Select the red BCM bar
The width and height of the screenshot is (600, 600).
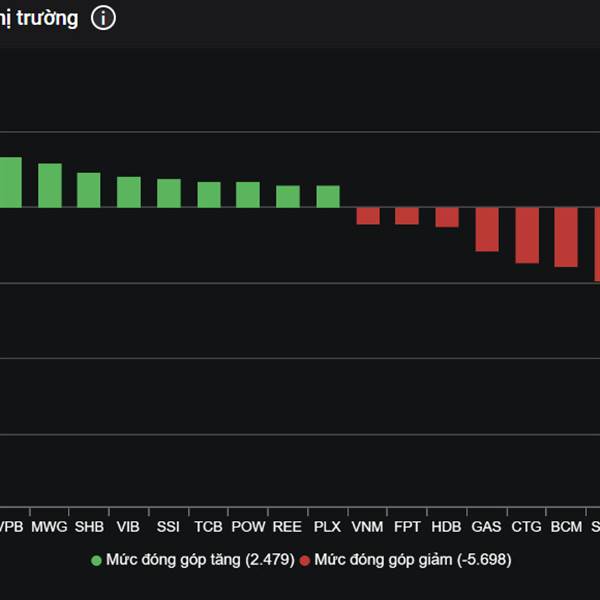point(566,237)
